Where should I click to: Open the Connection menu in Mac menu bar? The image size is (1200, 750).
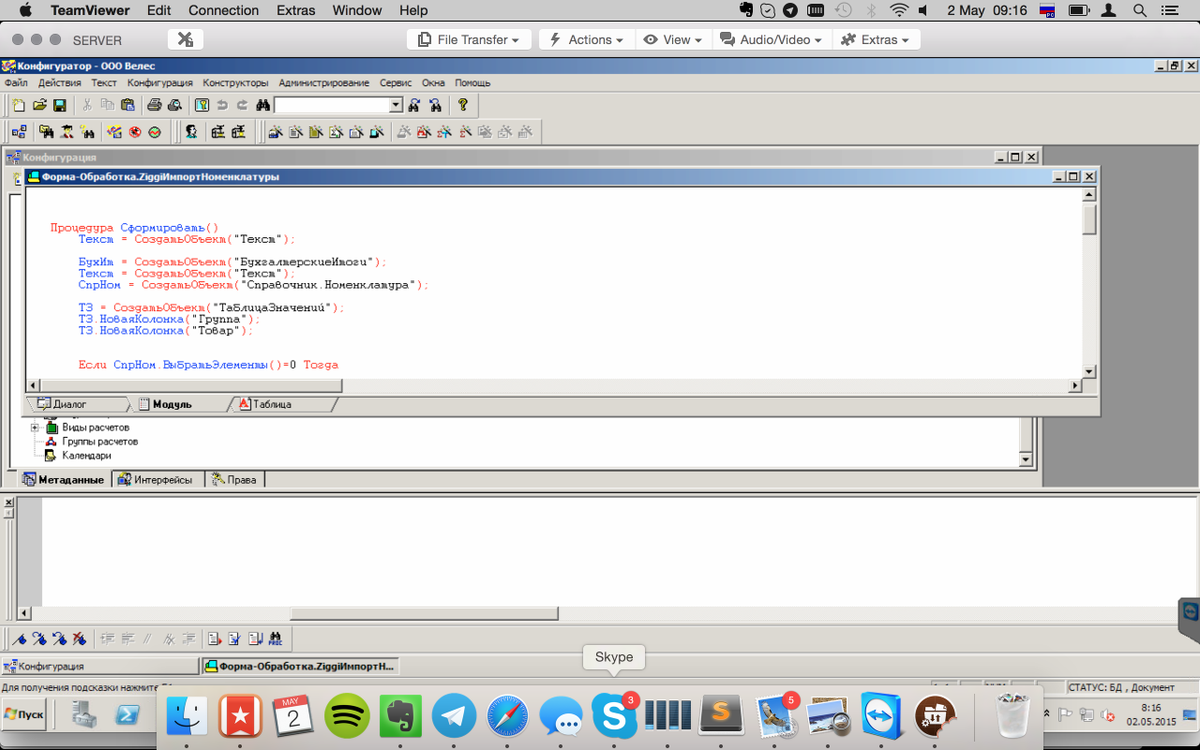223,11
